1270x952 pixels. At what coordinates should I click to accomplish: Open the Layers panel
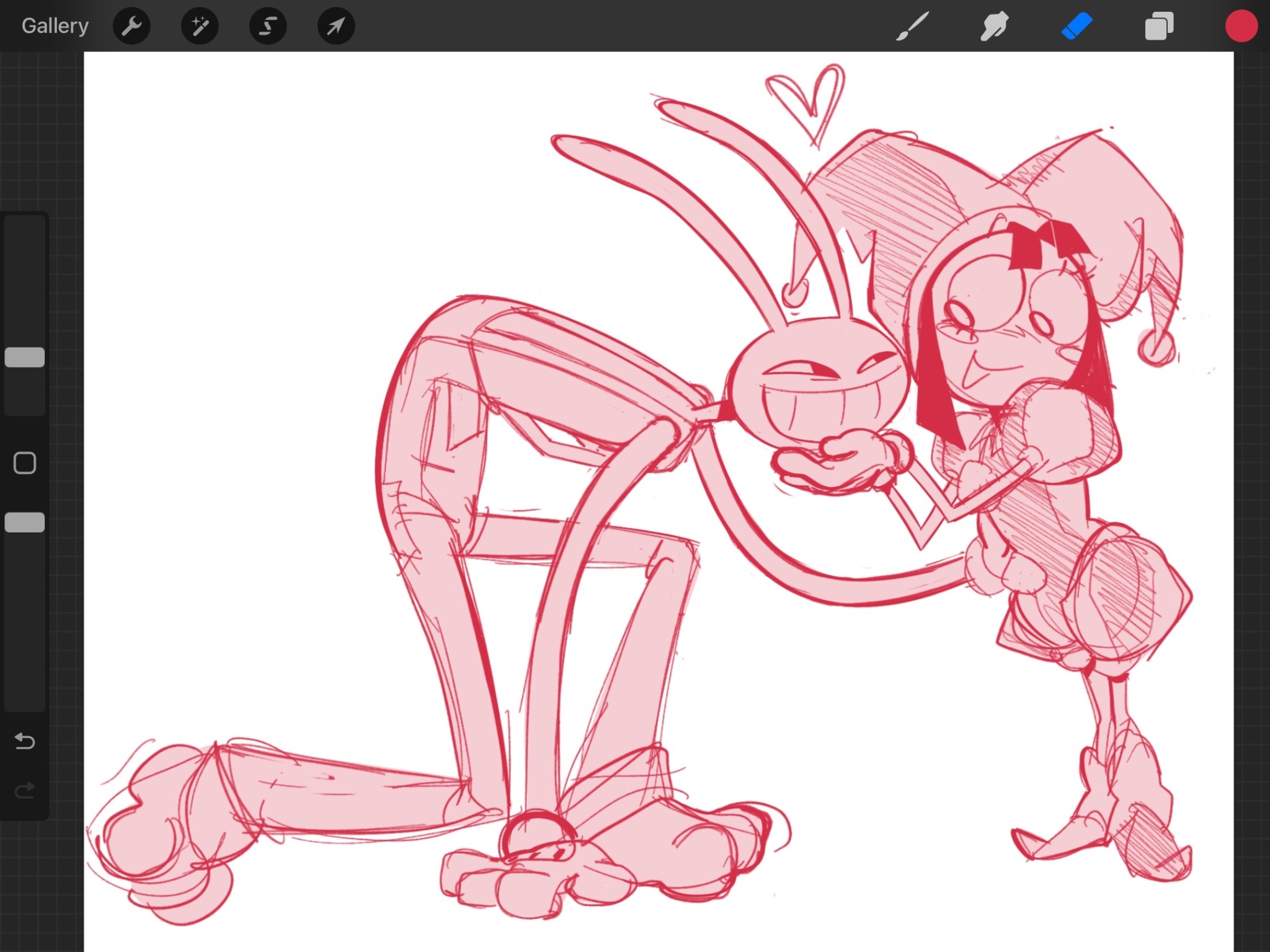(1158, 27)
